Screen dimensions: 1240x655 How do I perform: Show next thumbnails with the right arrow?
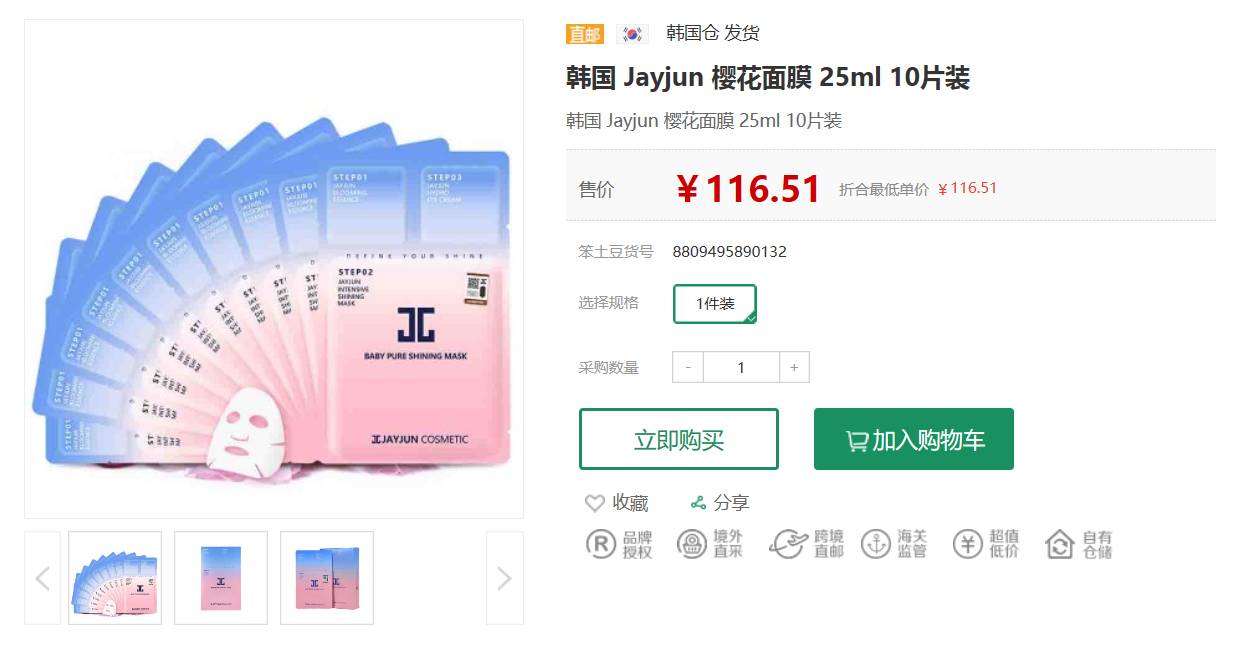[x=504, y=578]
